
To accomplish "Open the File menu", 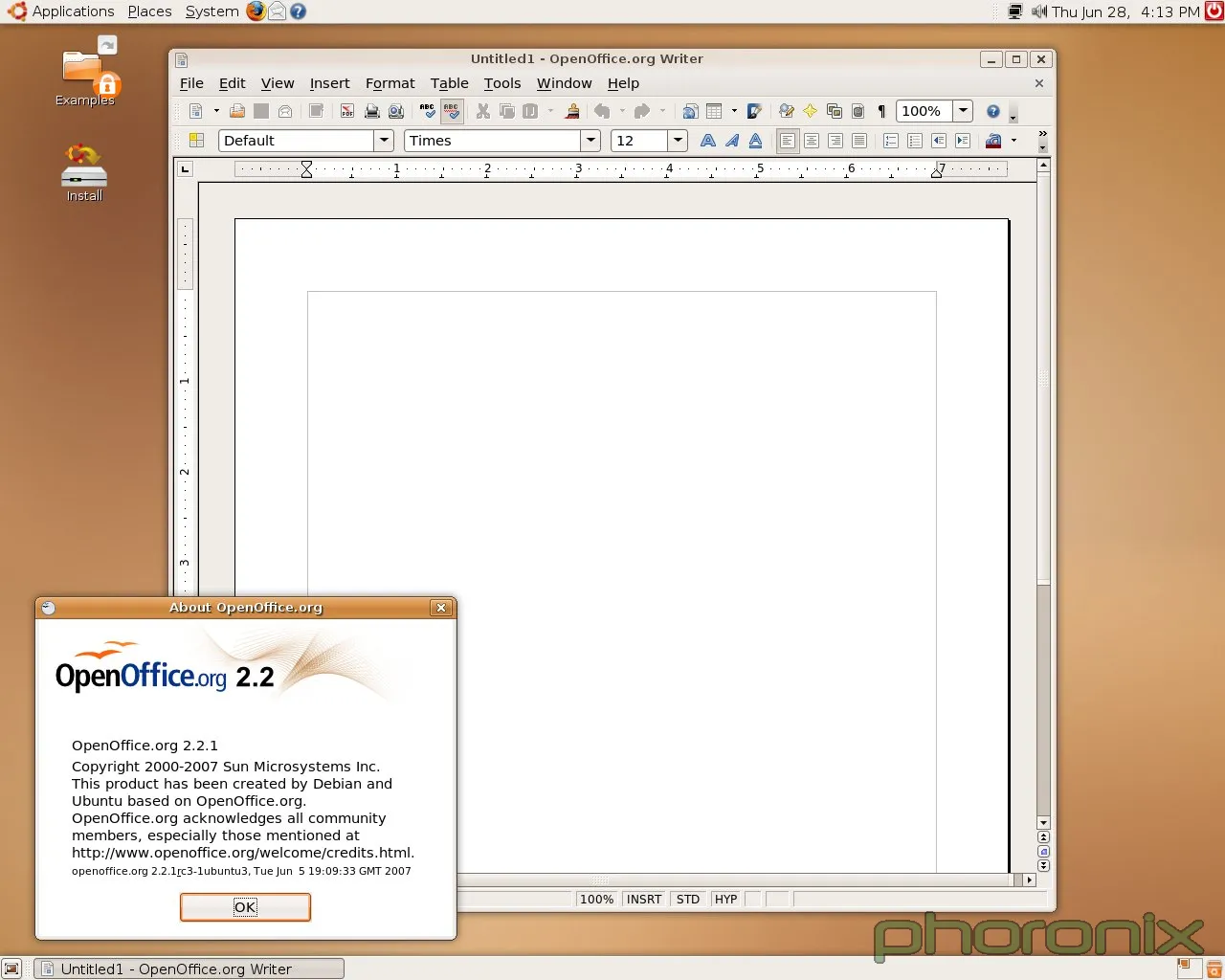I will [x=191, y=83].
